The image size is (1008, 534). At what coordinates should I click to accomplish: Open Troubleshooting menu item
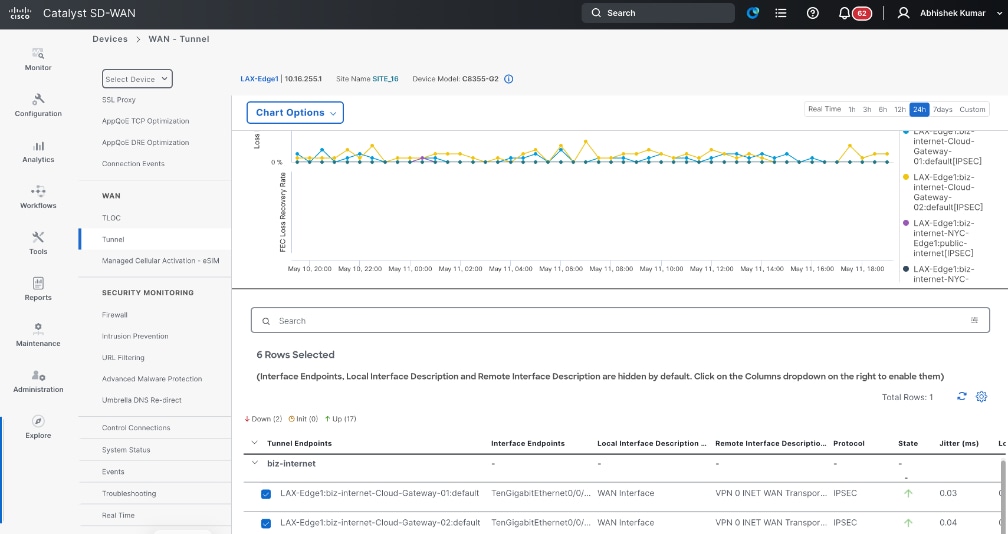point(129,494)
